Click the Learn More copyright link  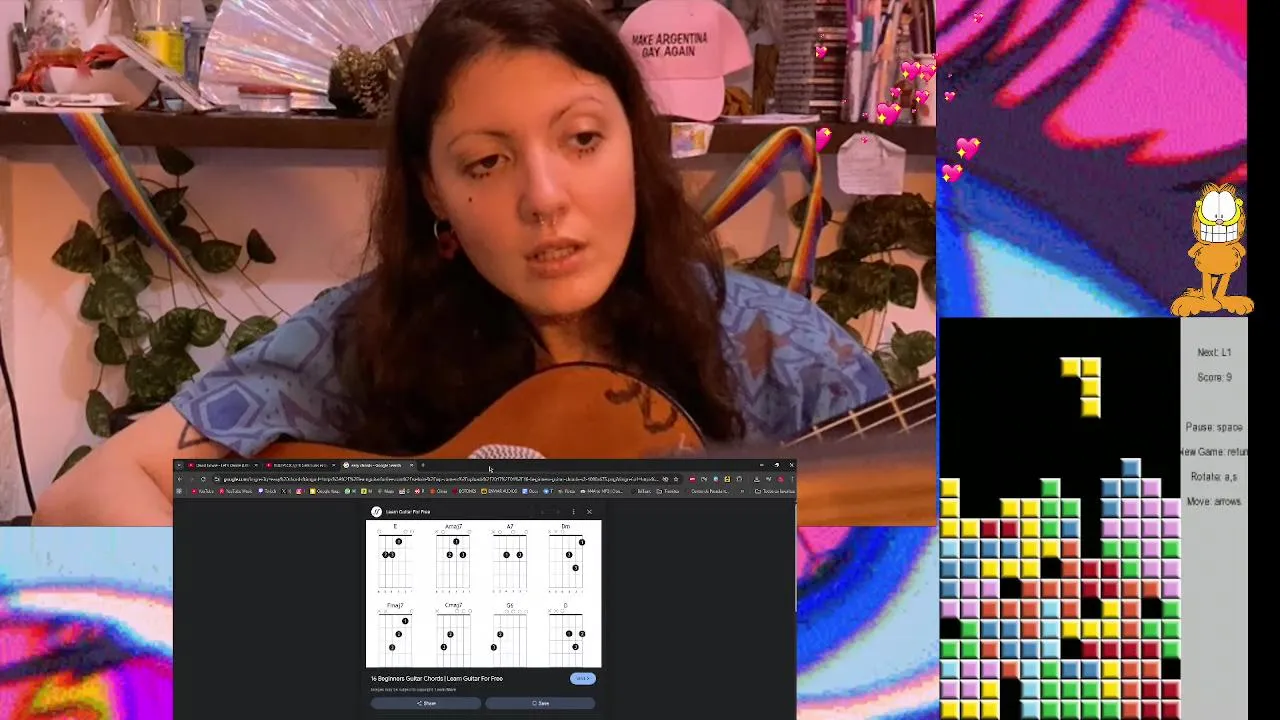tap(445, 689)
